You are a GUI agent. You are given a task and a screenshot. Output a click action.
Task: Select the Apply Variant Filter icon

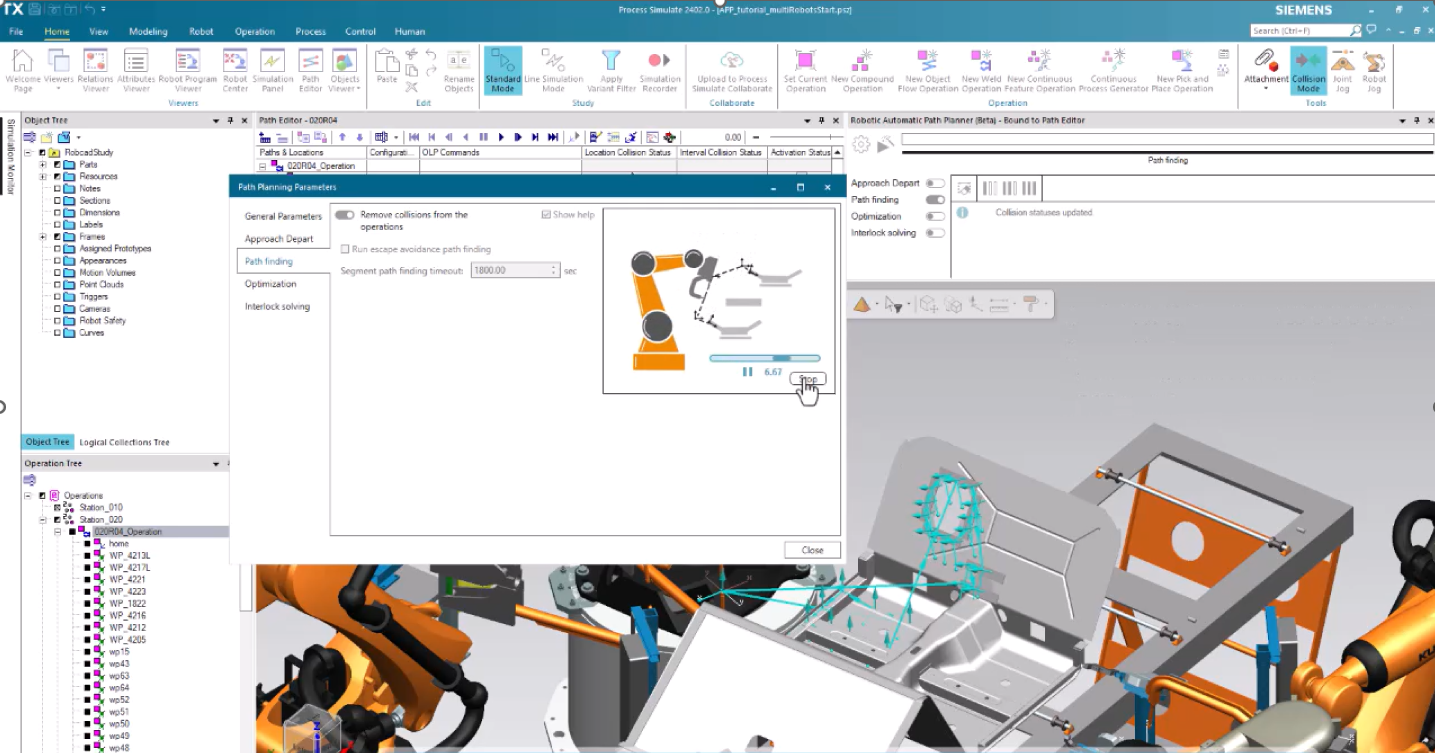(611, 69)
